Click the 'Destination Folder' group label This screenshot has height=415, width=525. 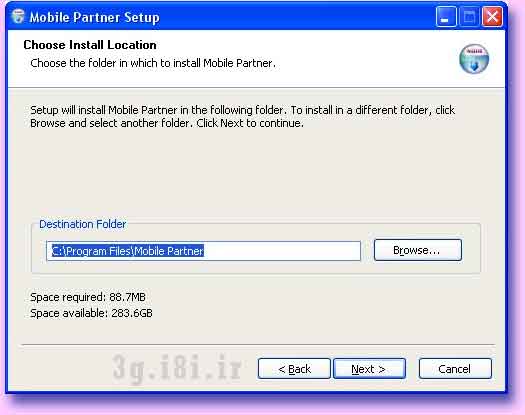pyautogui.click(x=82, y=224)
